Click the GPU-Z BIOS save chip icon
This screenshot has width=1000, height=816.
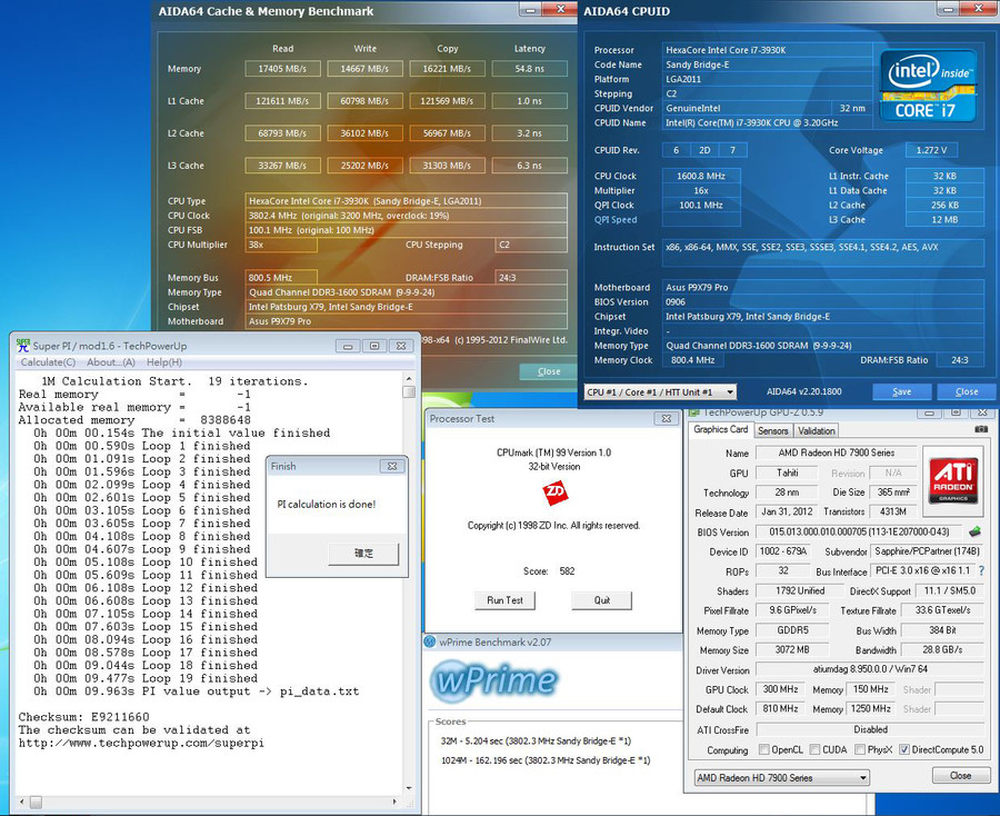click(x=974, y=531)
